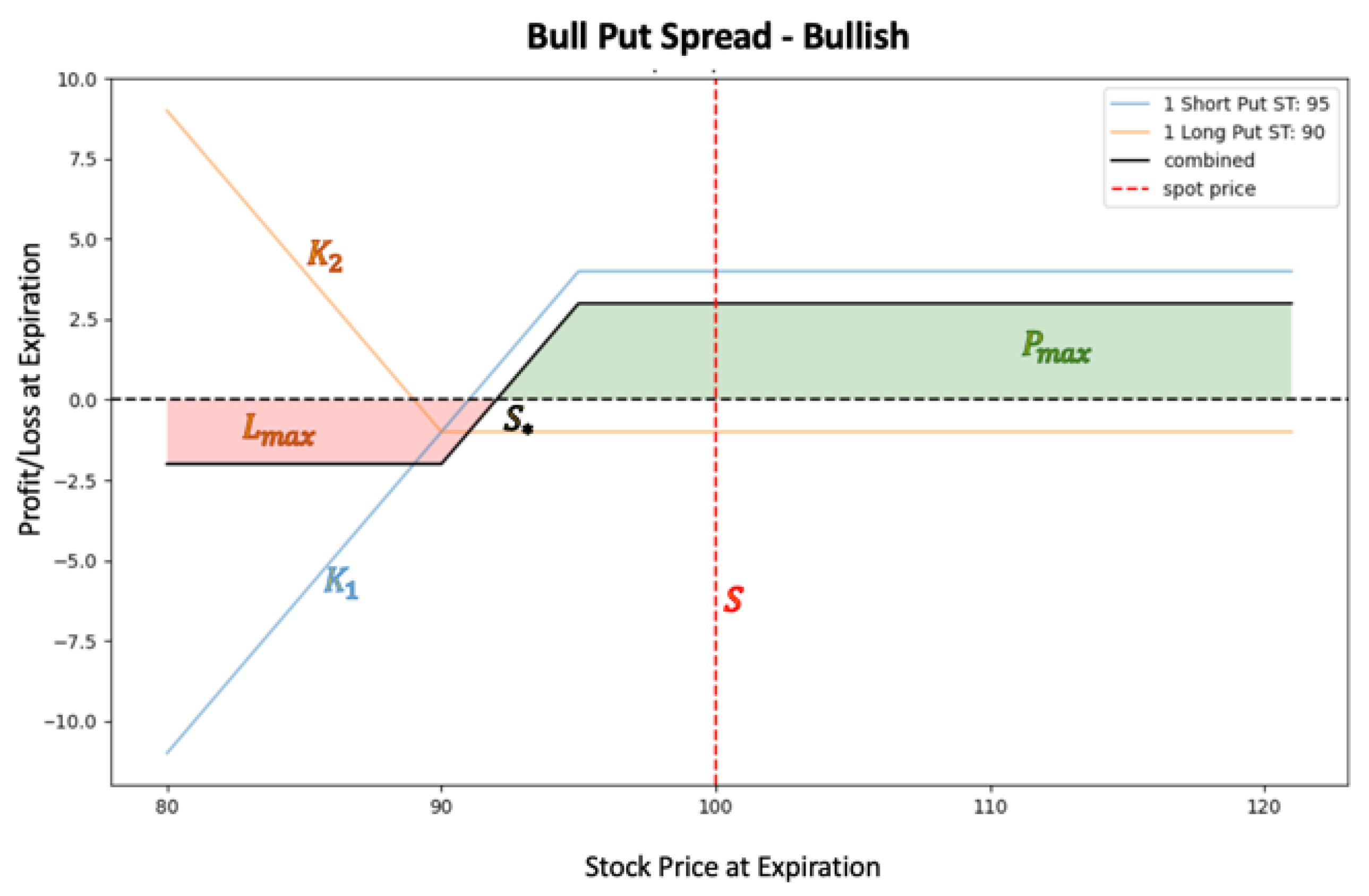1369x896 pixels.
Task: Select the '1 Short Put ST: 95' legend label
Action: point(1246,104)
